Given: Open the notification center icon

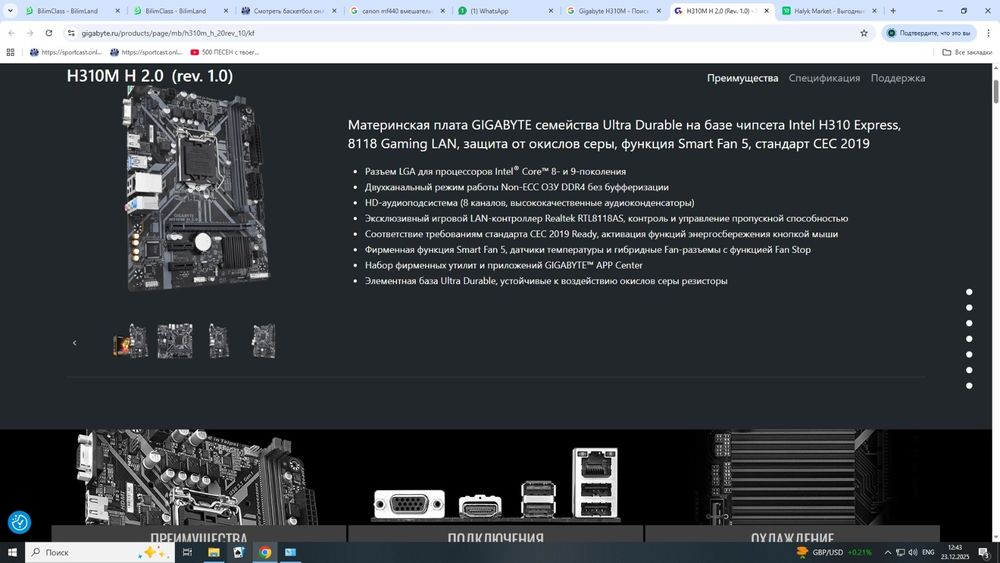Looking at the screenshot, I should (985, 552).
